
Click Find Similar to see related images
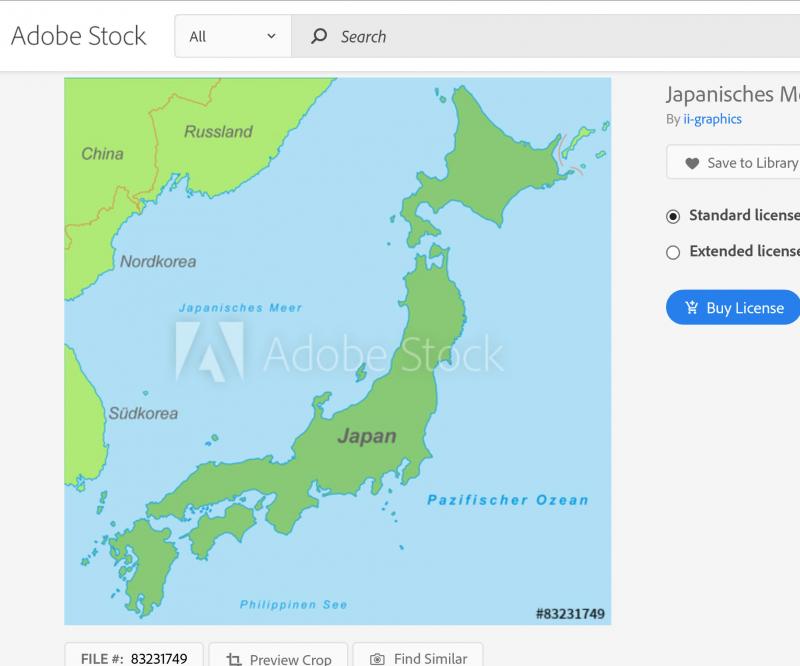pos(418,658)
